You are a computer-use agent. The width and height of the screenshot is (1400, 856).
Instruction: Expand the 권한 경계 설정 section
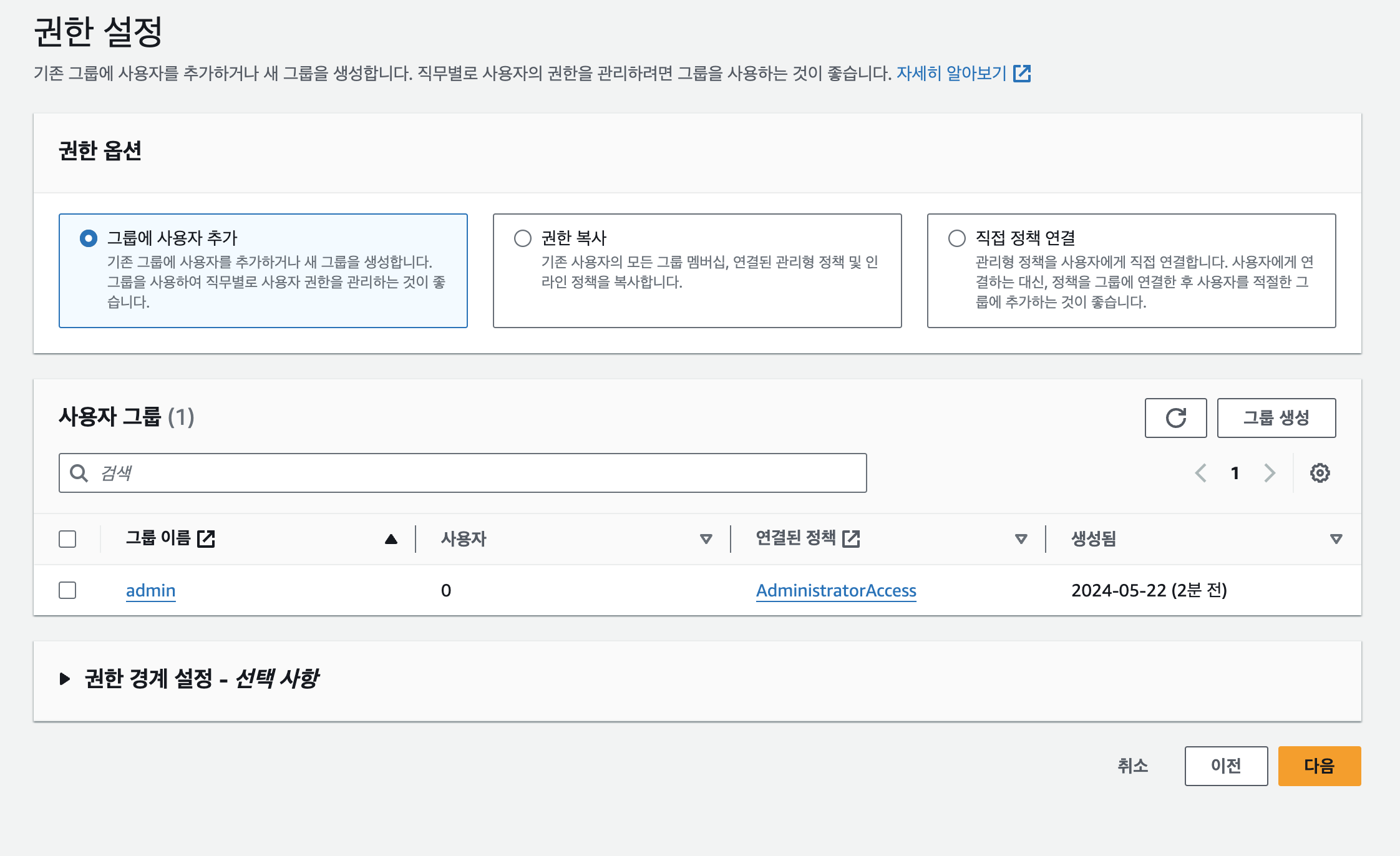coord(65,679)
